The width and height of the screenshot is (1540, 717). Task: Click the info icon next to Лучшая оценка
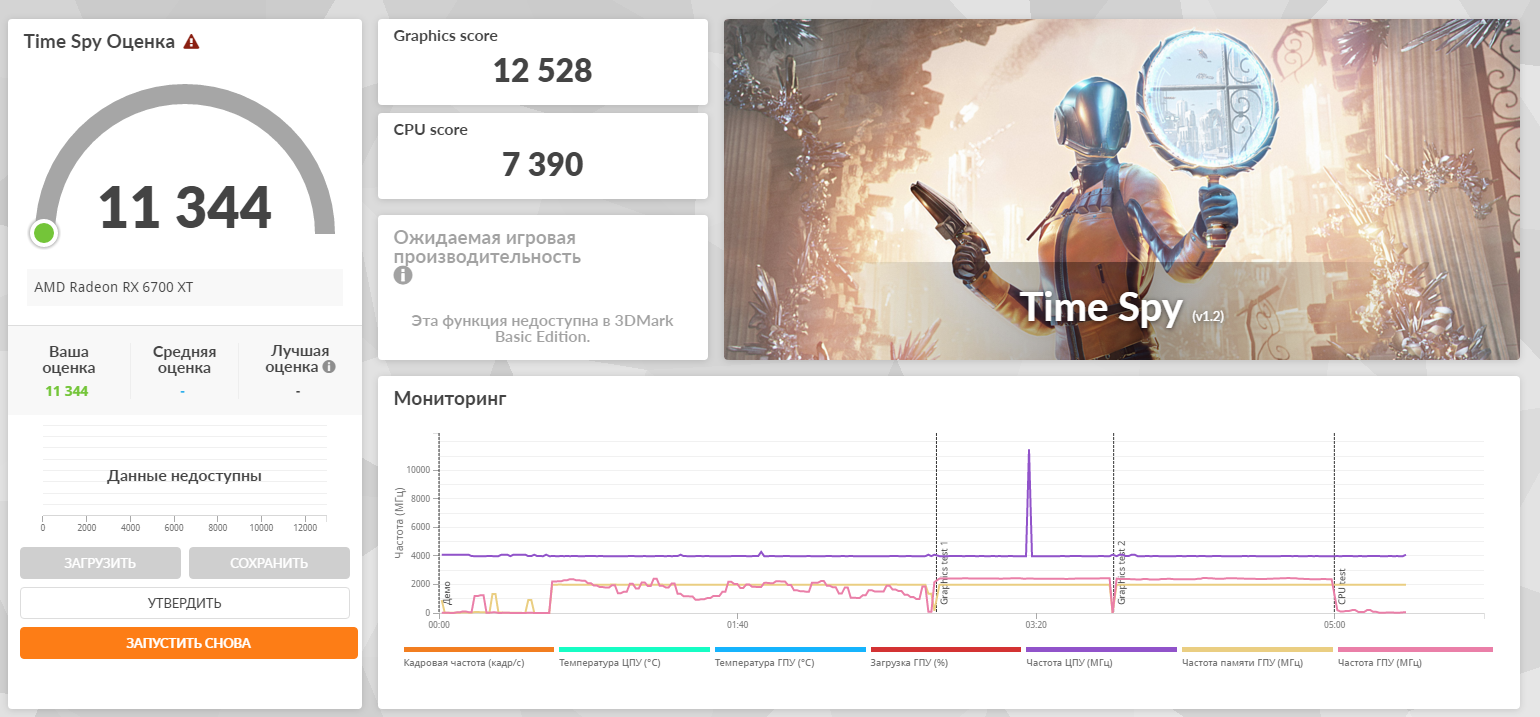[329, 367]
